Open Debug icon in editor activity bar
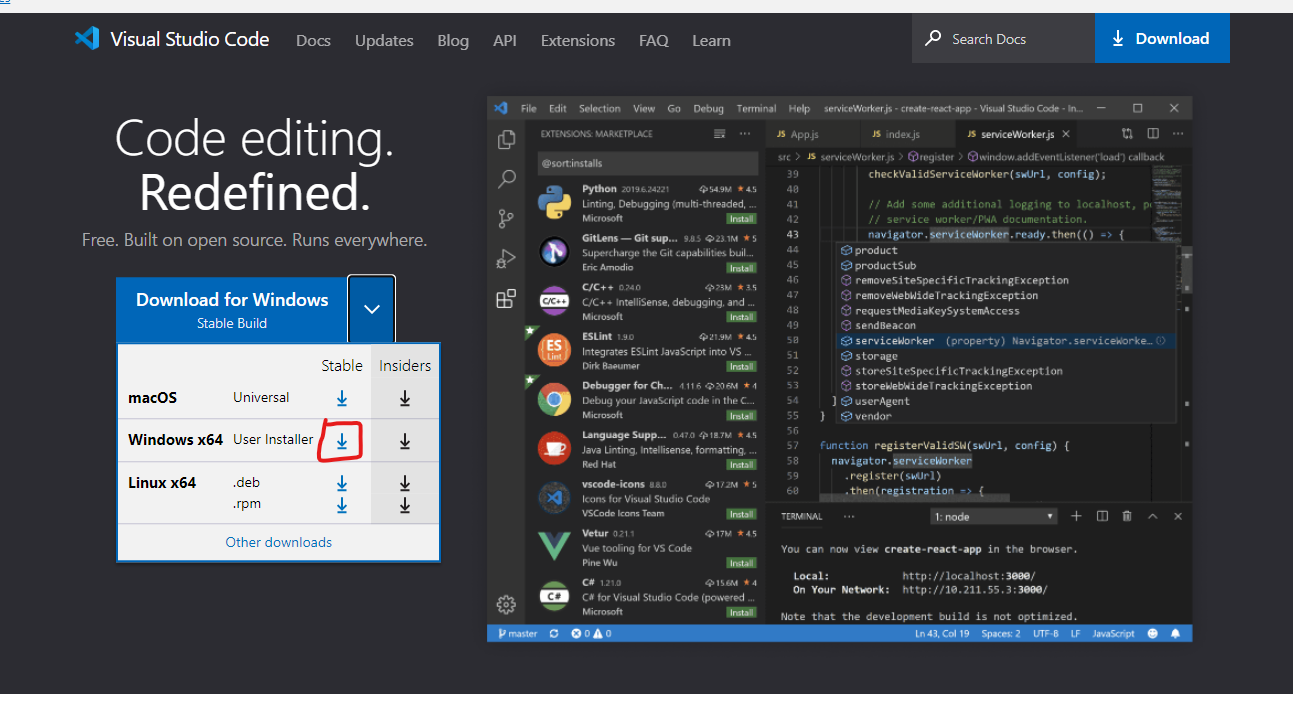The height and width of the screenshot is (701, 1293). (506, 259)
